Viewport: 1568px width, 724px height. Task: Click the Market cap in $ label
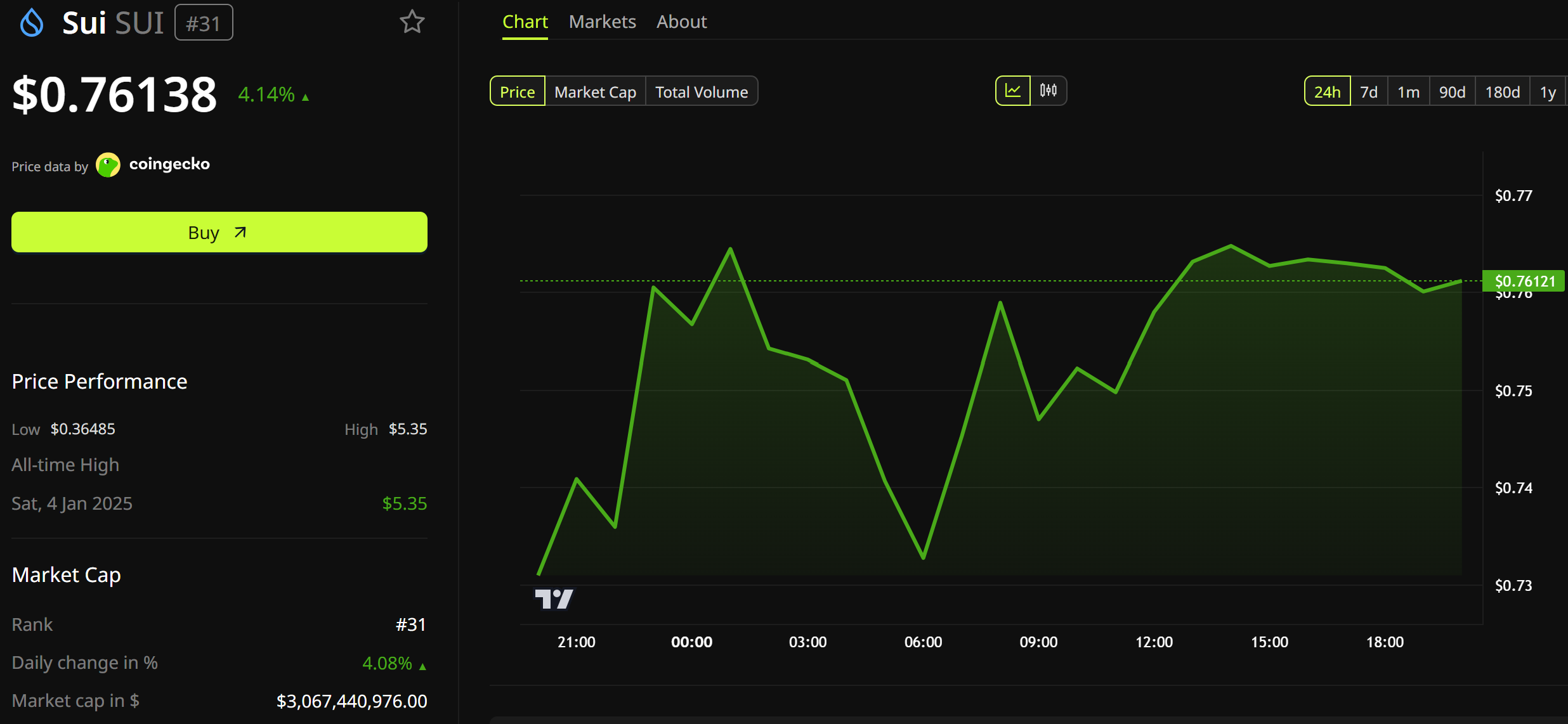point(75,701)
